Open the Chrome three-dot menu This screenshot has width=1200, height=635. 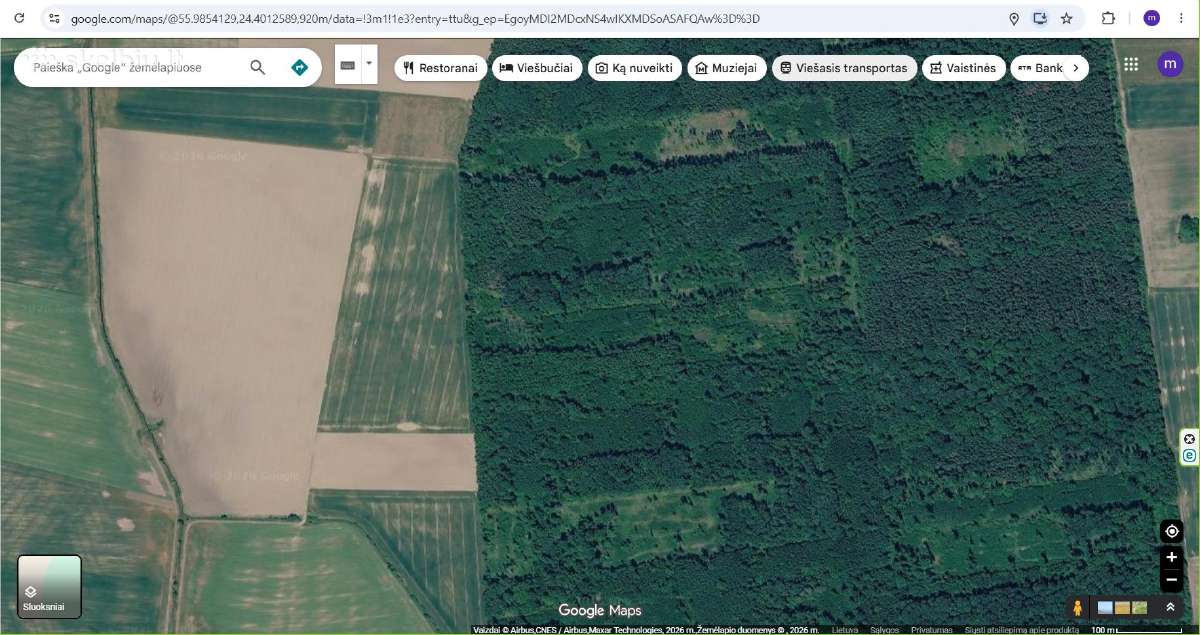1181,18
